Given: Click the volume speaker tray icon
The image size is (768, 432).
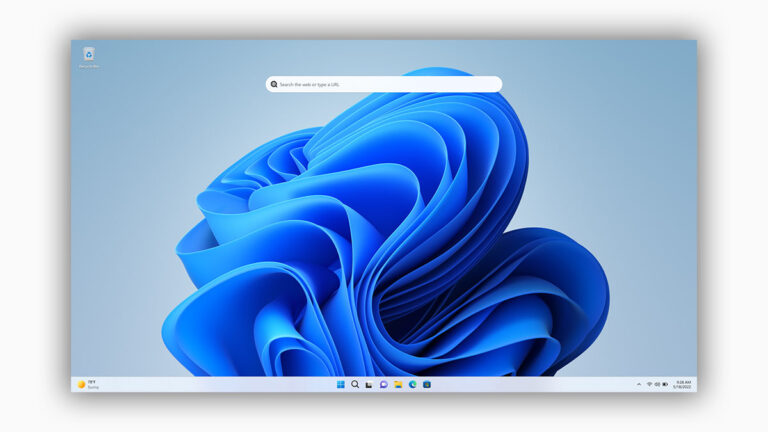Looking at the screenshot, I should pyautogui.click(x=657, y=384).
